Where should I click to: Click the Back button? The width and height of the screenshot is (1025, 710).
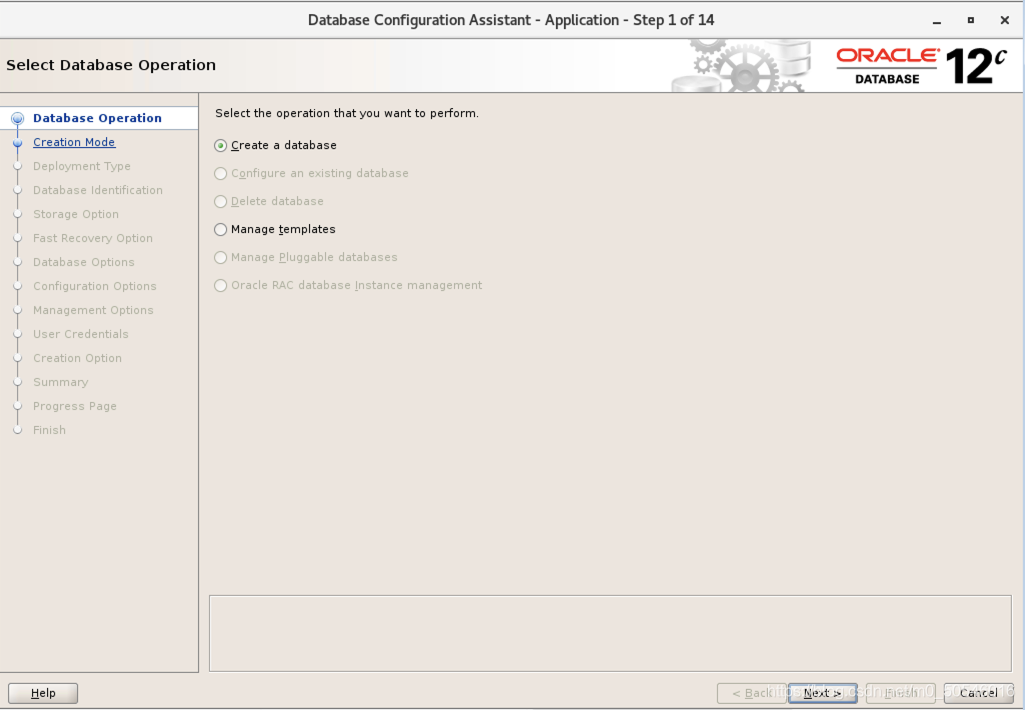click(752, 693)
